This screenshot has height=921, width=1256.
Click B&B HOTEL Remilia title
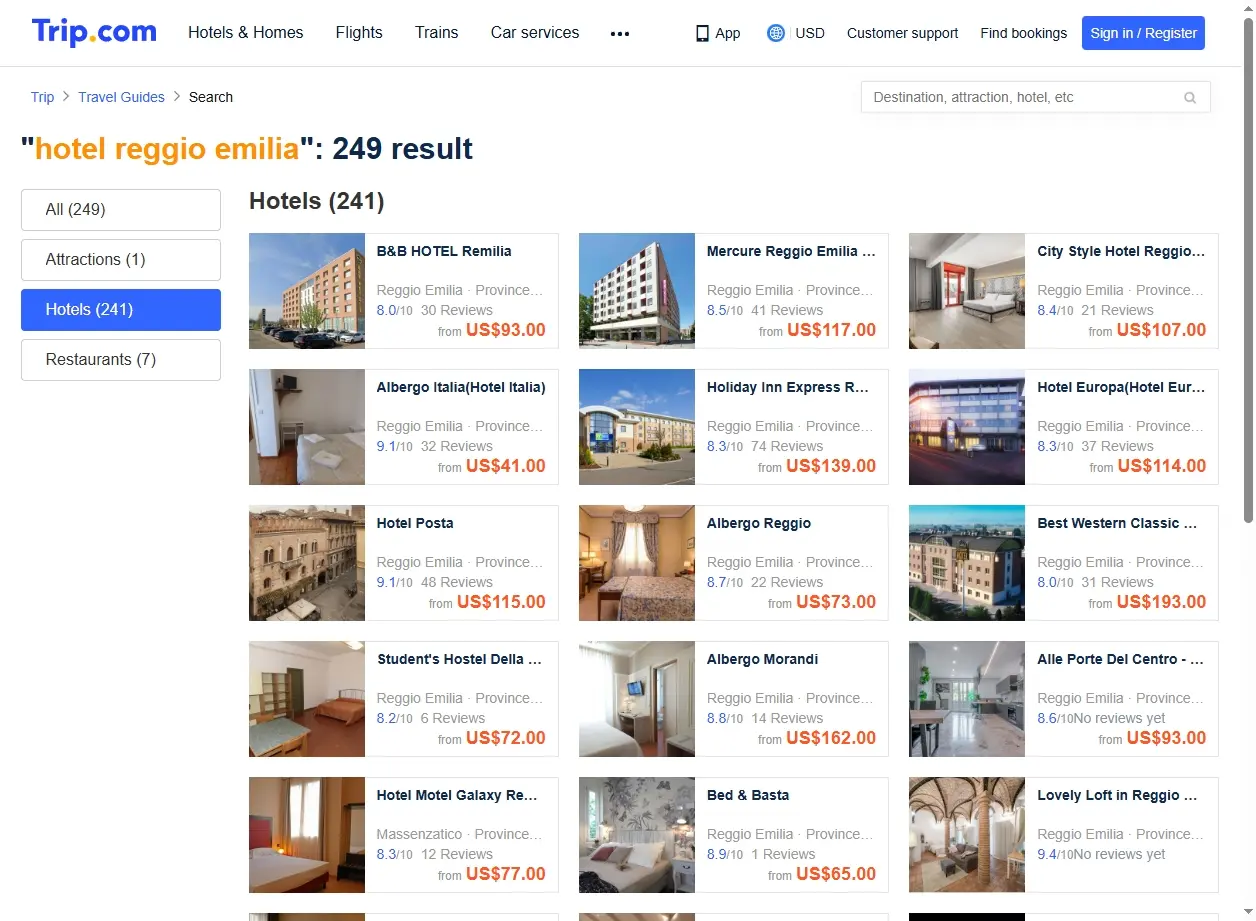[x=444, y=251]
